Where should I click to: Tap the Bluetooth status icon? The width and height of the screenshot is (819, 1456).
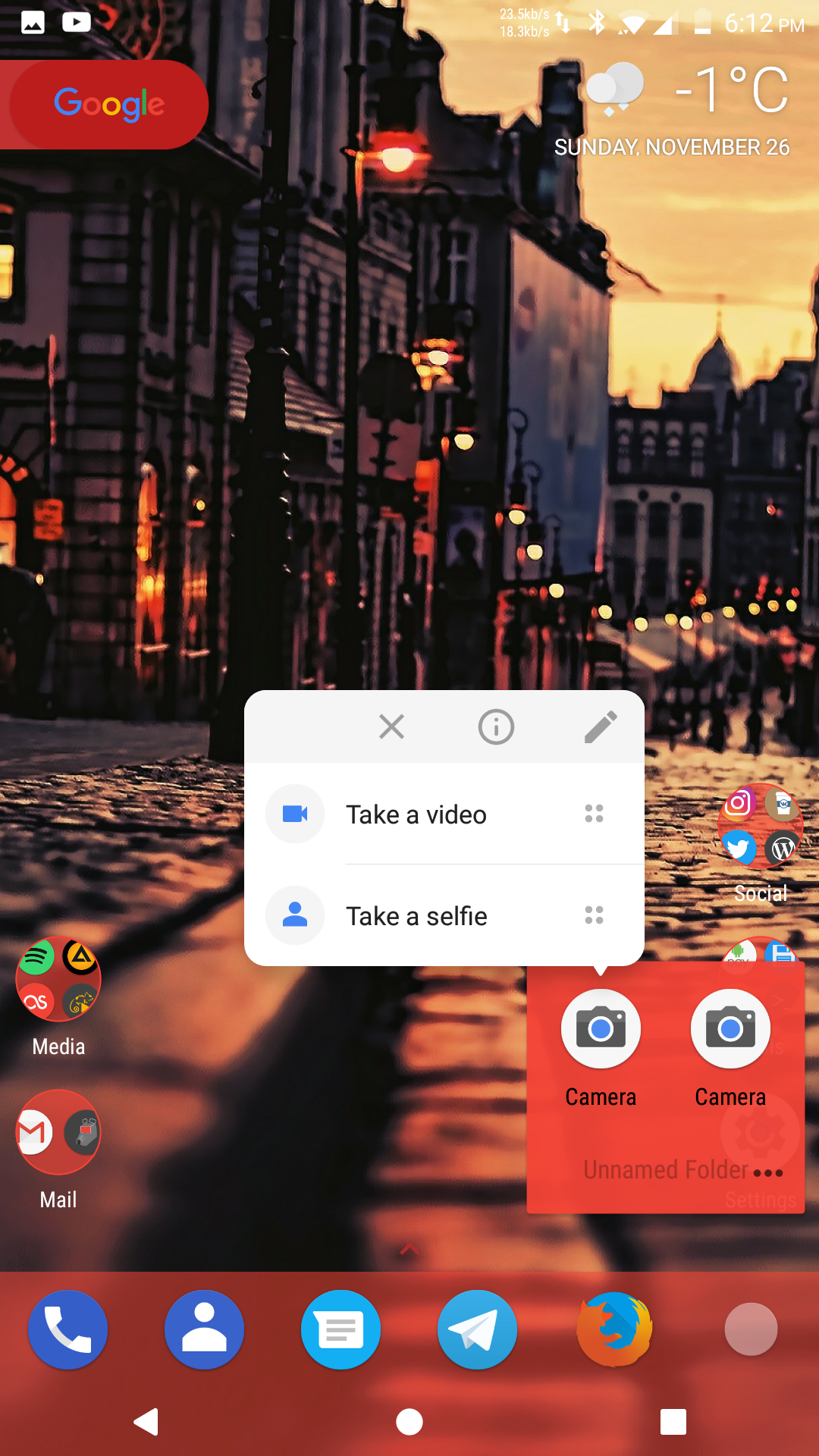598,23
